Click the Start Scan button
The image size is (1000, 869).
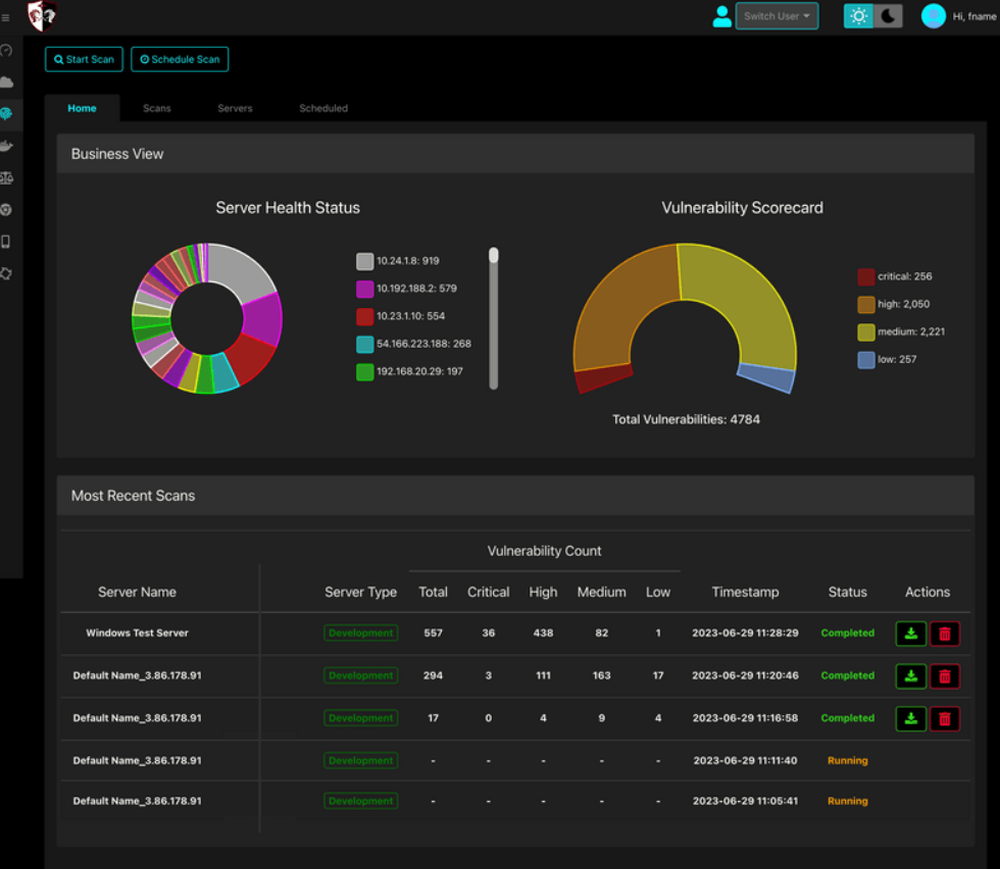point(84,59)
